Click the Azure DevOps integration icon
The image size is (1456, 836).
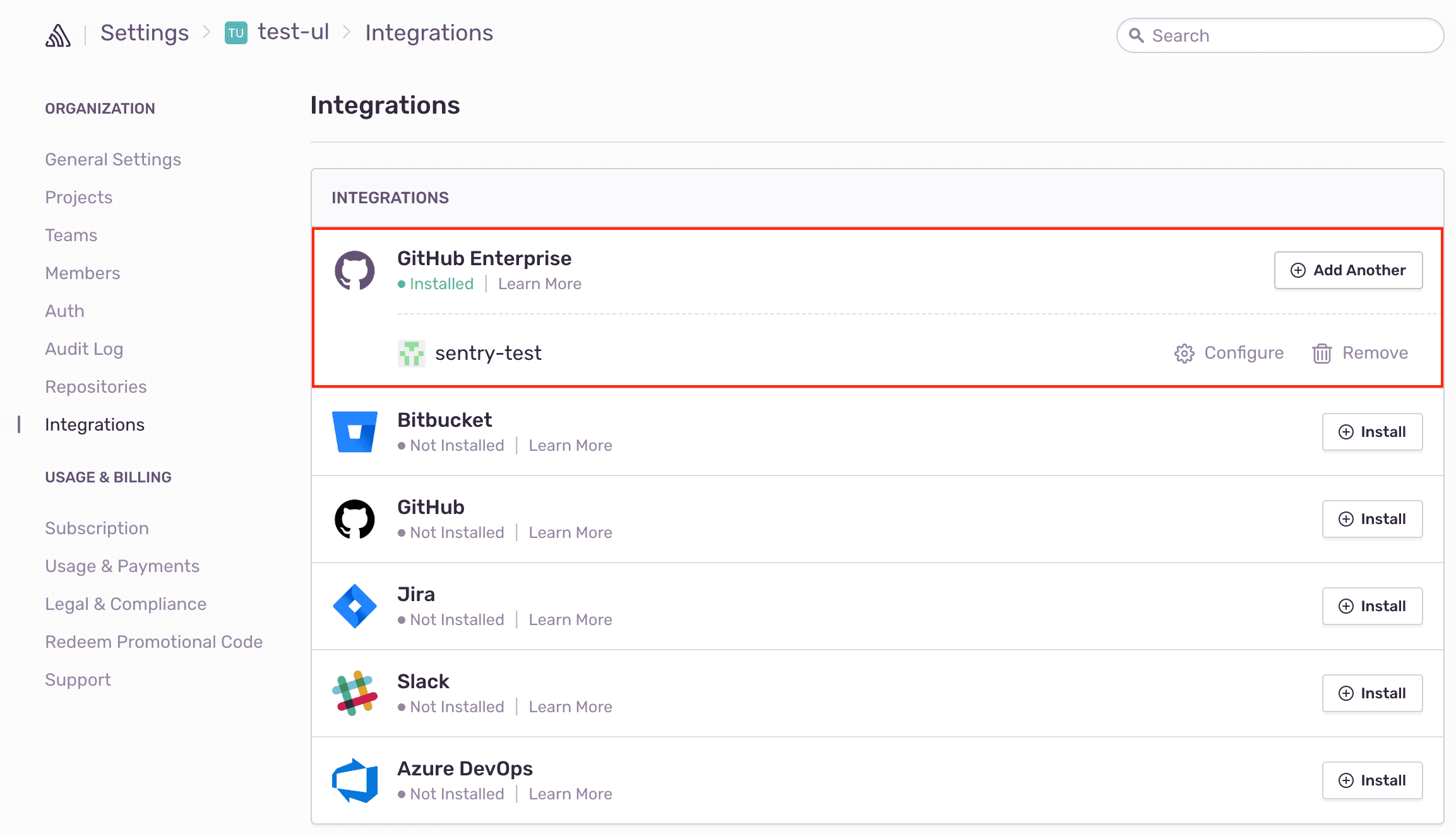coord(355,780)
